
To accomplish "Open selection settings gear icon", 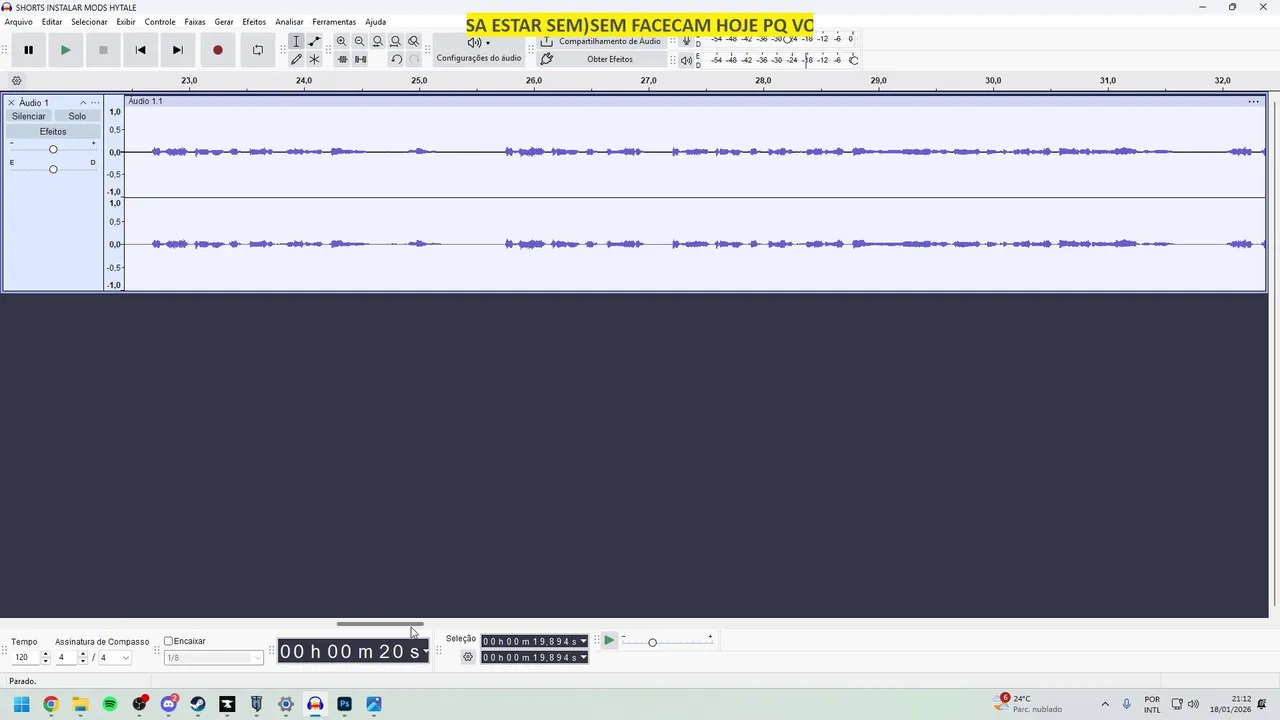I will pos(468,657).
